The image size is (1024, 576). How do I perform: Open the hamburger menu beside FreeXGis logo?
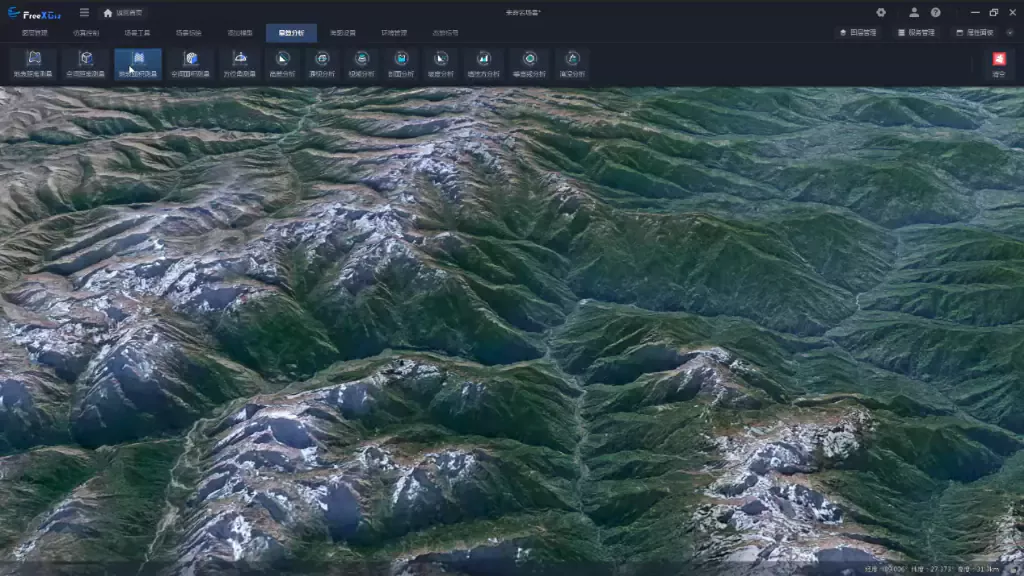tap(84, 13)
